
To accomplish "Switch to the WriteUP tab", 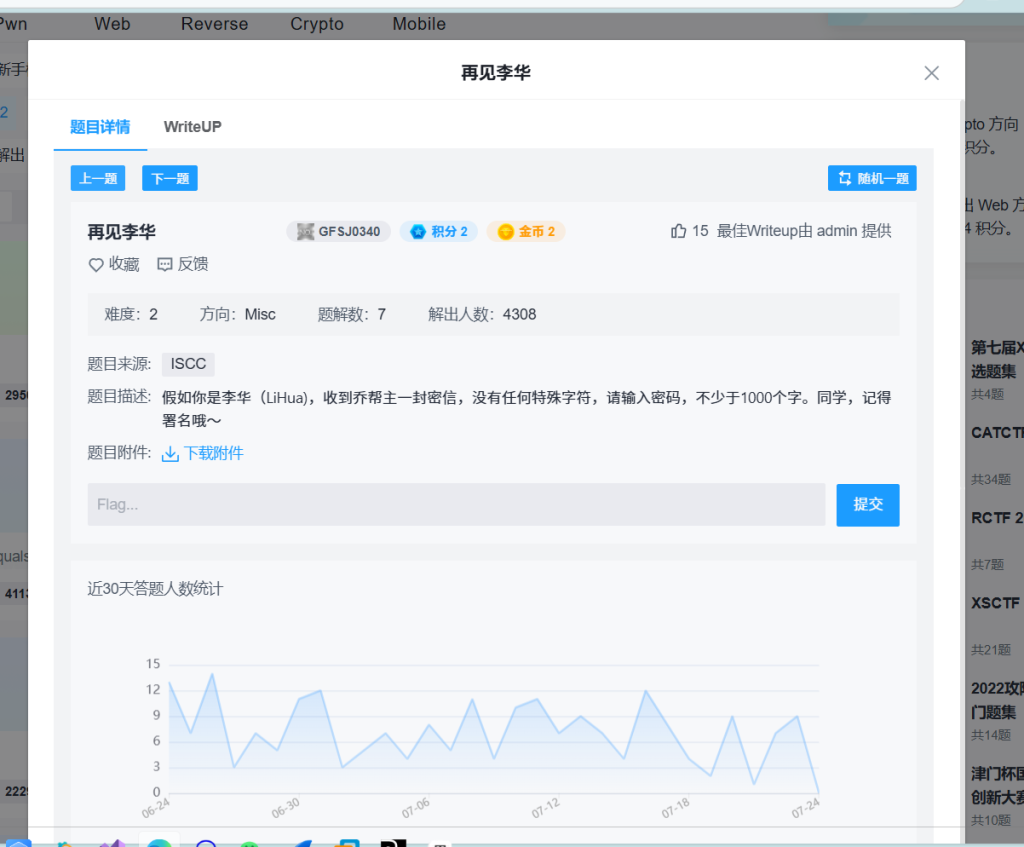I will click(193, 127).
